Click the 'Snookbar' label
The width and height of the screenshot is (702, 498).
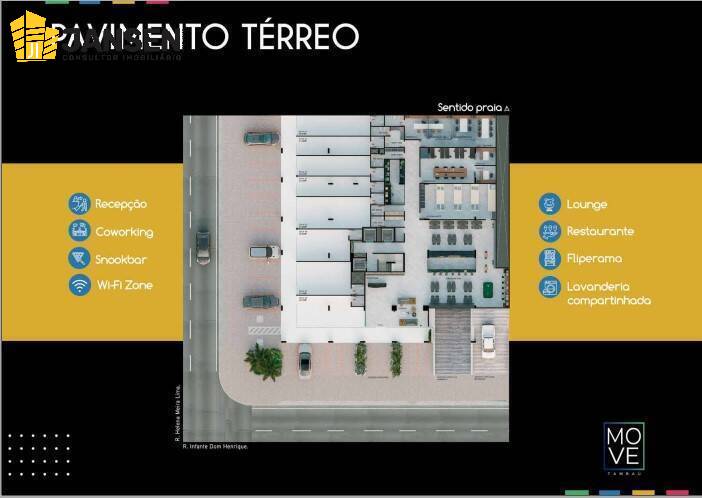[x=121, y=259]
